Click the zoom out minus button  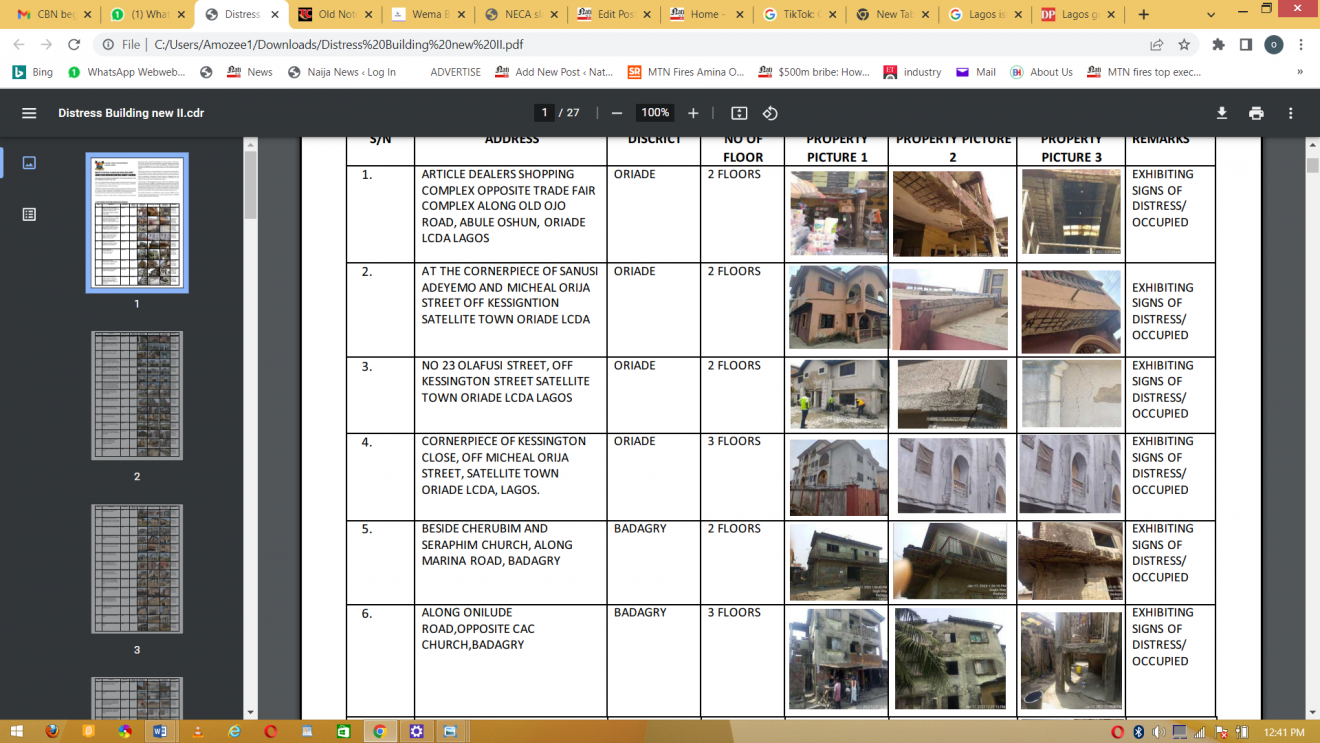(617, 113)
